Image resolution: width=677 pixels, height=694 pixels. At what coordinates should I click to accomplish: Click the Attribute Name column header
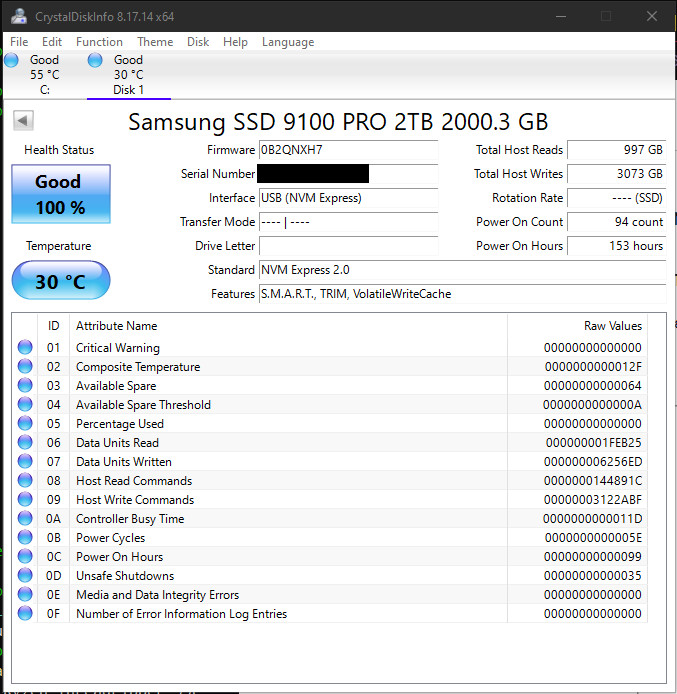click(288, 326)
